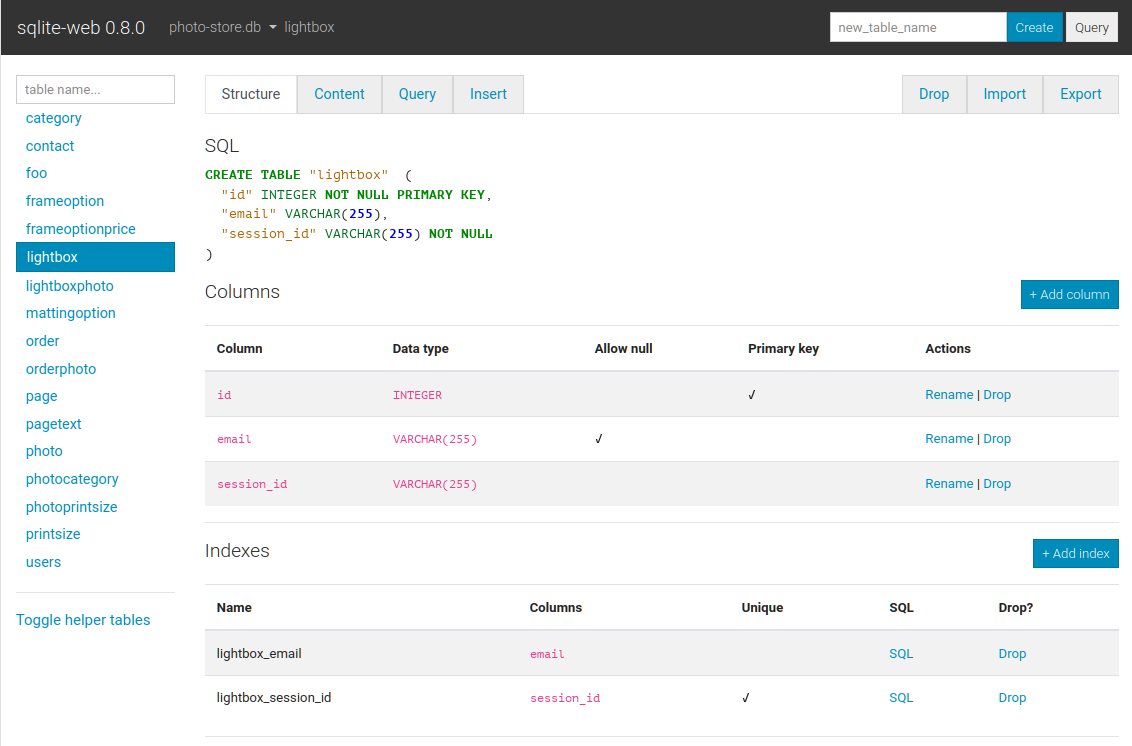Open the Query button in header
Screen dimensions: 1132x746
tap(1092, 27)
